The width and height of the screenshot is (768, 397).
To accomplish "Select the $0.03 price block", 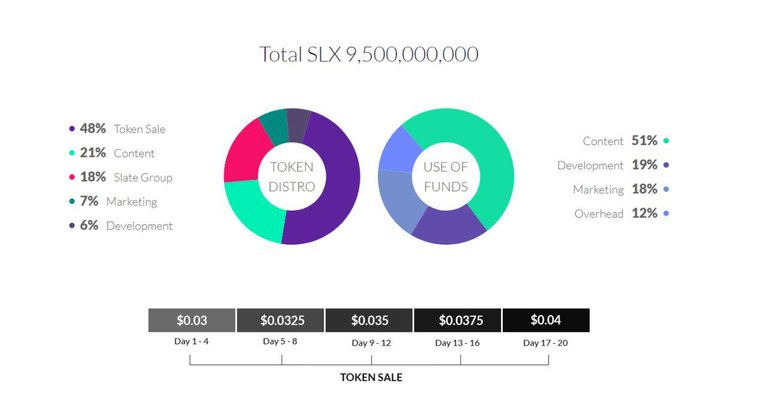I will click(192, 320).
